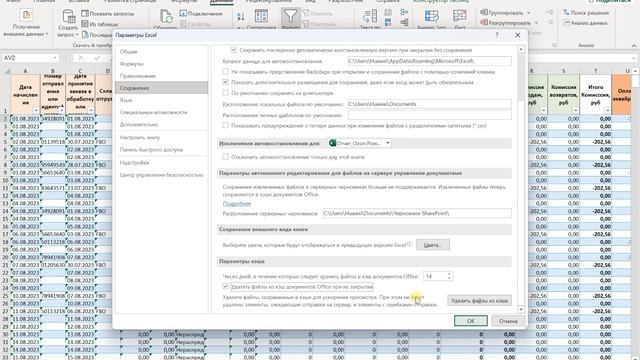Select Общие category in options dialog

(x=161, y=52)
